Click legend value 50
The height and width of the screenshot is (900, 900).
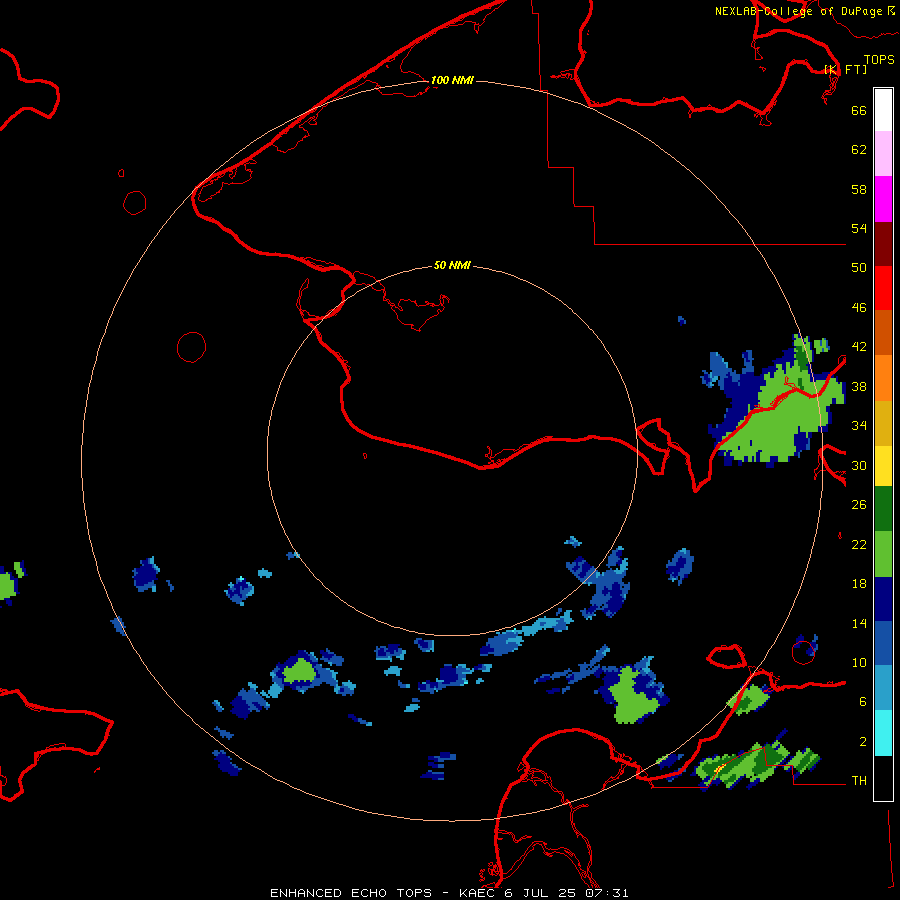point(859,268)
